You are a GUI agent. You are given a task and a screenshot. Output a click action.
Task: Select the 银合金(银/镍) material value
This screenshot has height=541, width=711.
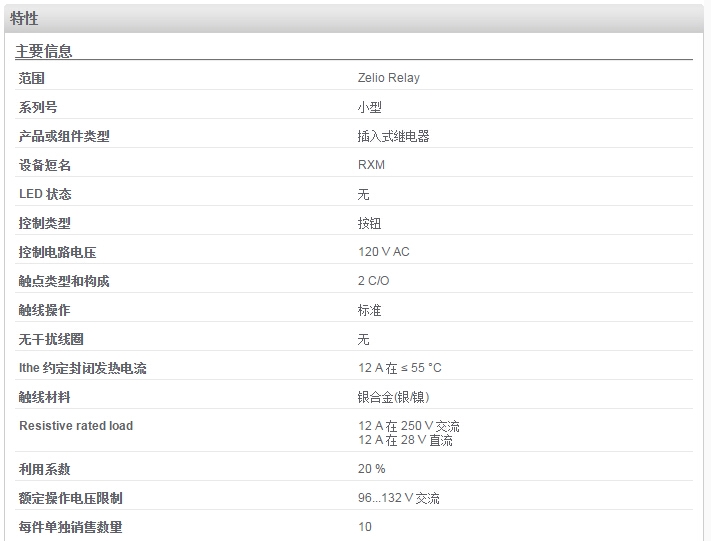click(x=393, y=397)
